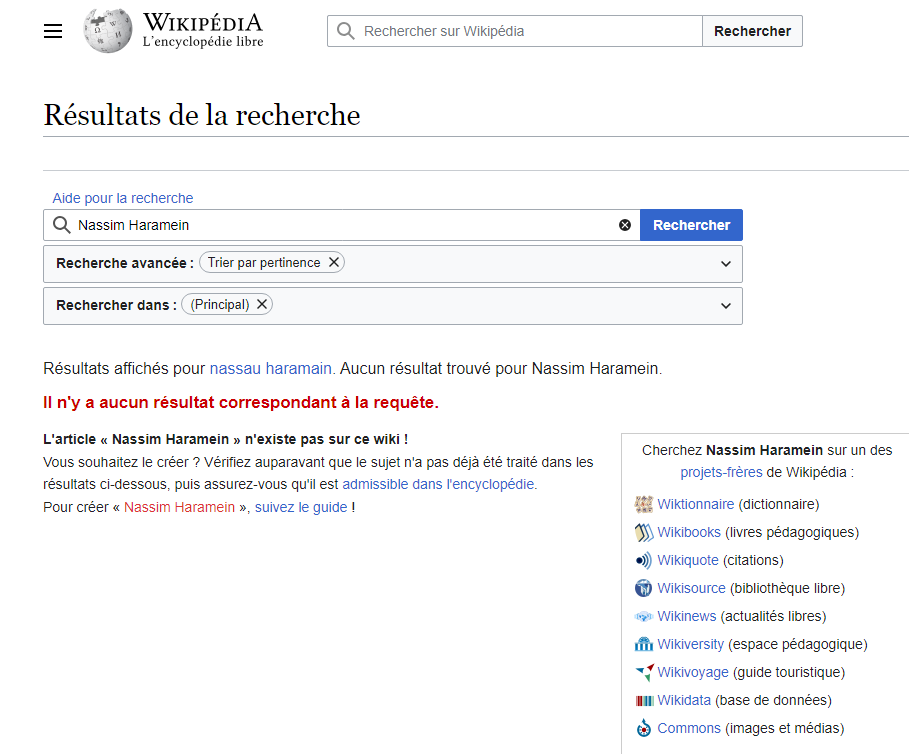Click the Wikiquote project icon
This screenshot has height=754, width=909.
click(x=643, y=560)
